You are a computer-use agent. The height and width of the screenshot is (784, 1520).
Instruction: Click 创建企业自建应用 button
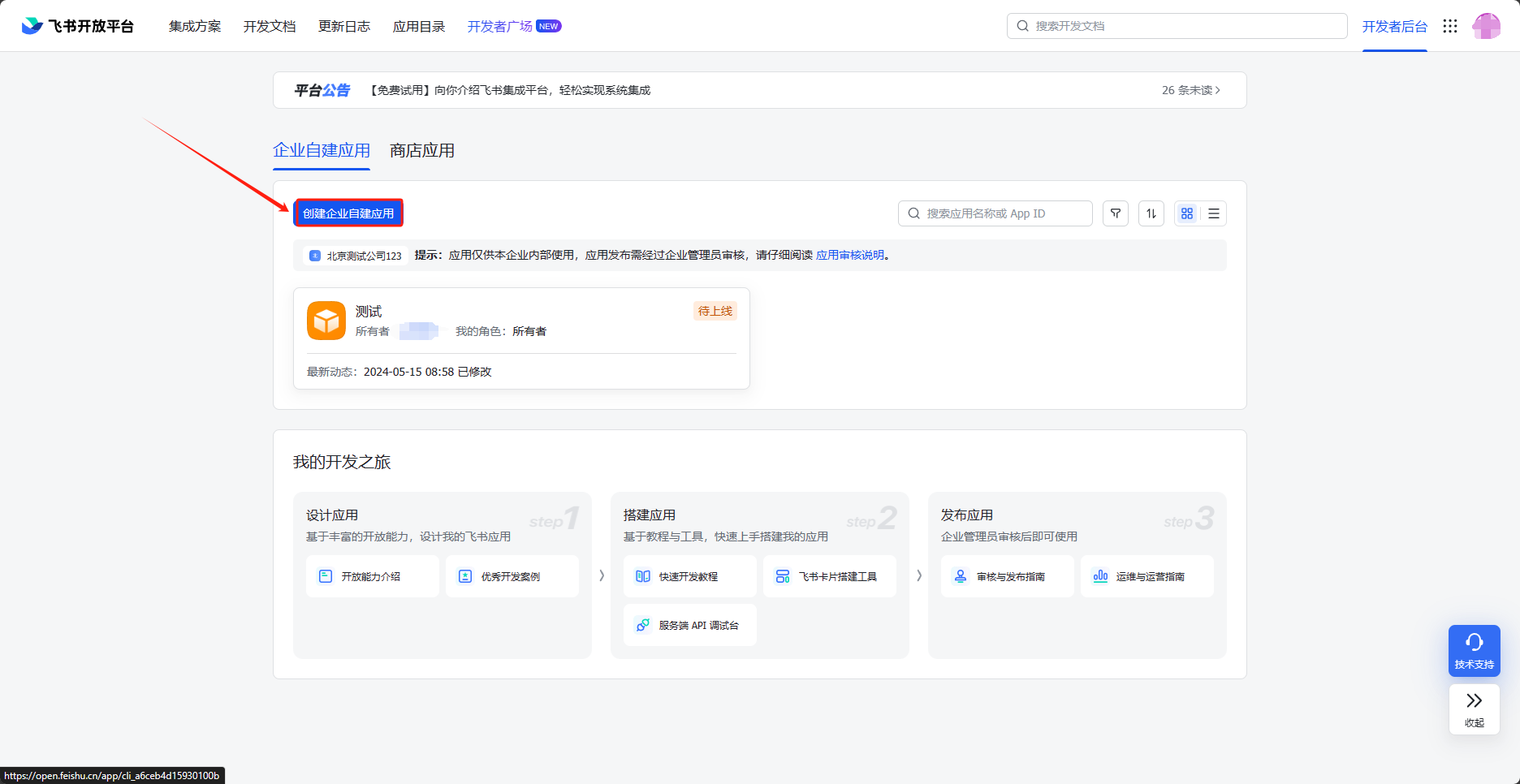point(348,213)
